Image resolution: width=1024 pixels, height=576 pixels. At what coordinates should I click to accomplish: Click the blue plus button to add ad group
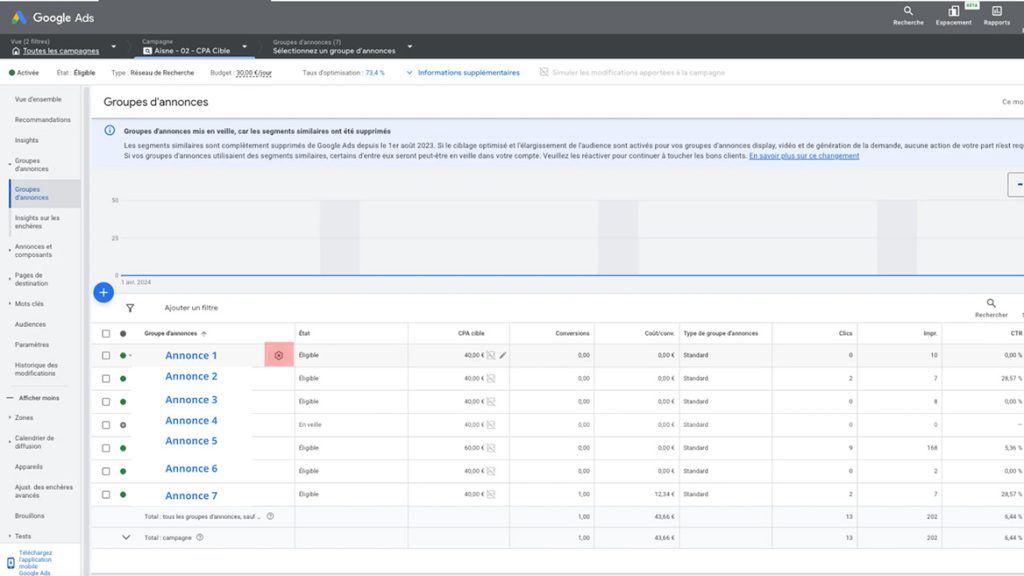pos(103,293)
